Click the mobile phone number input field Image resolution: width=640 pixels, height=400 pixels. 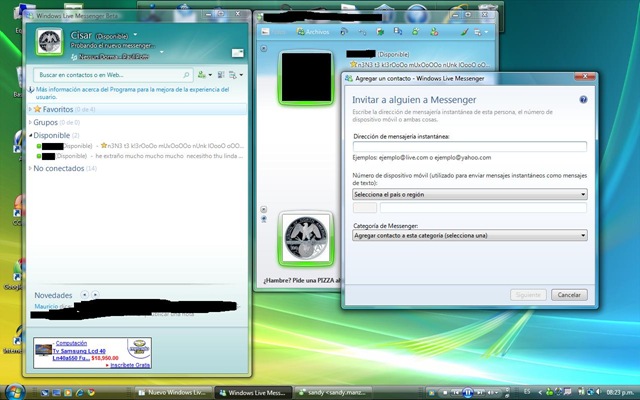coord(483,208)
